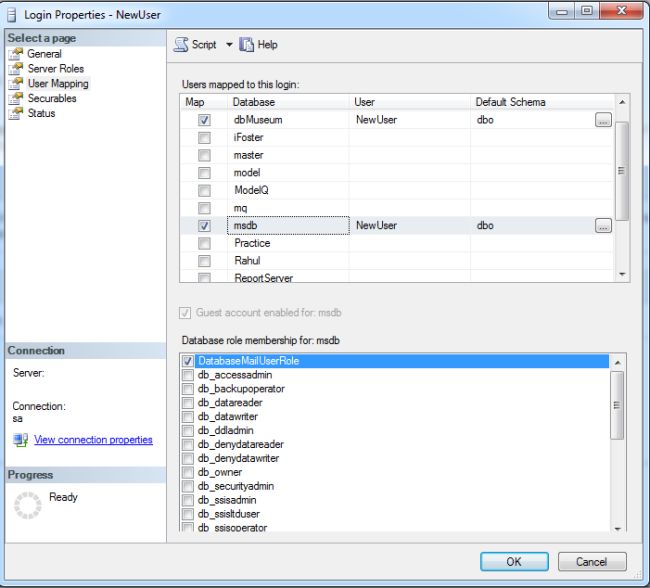Check the db_datareader role
Screen dimensions: 650x588
coord(188,403)
